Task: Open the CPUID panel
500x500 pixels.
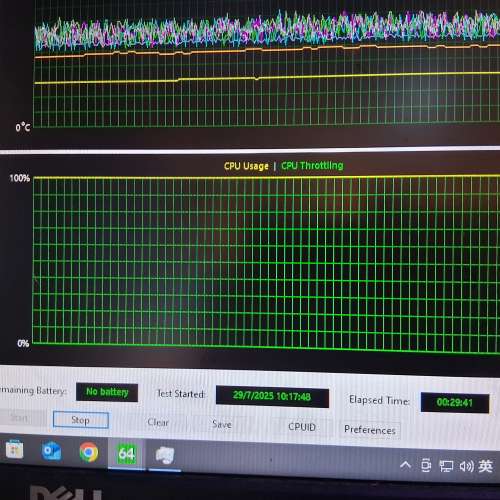Action: (302, 427)
